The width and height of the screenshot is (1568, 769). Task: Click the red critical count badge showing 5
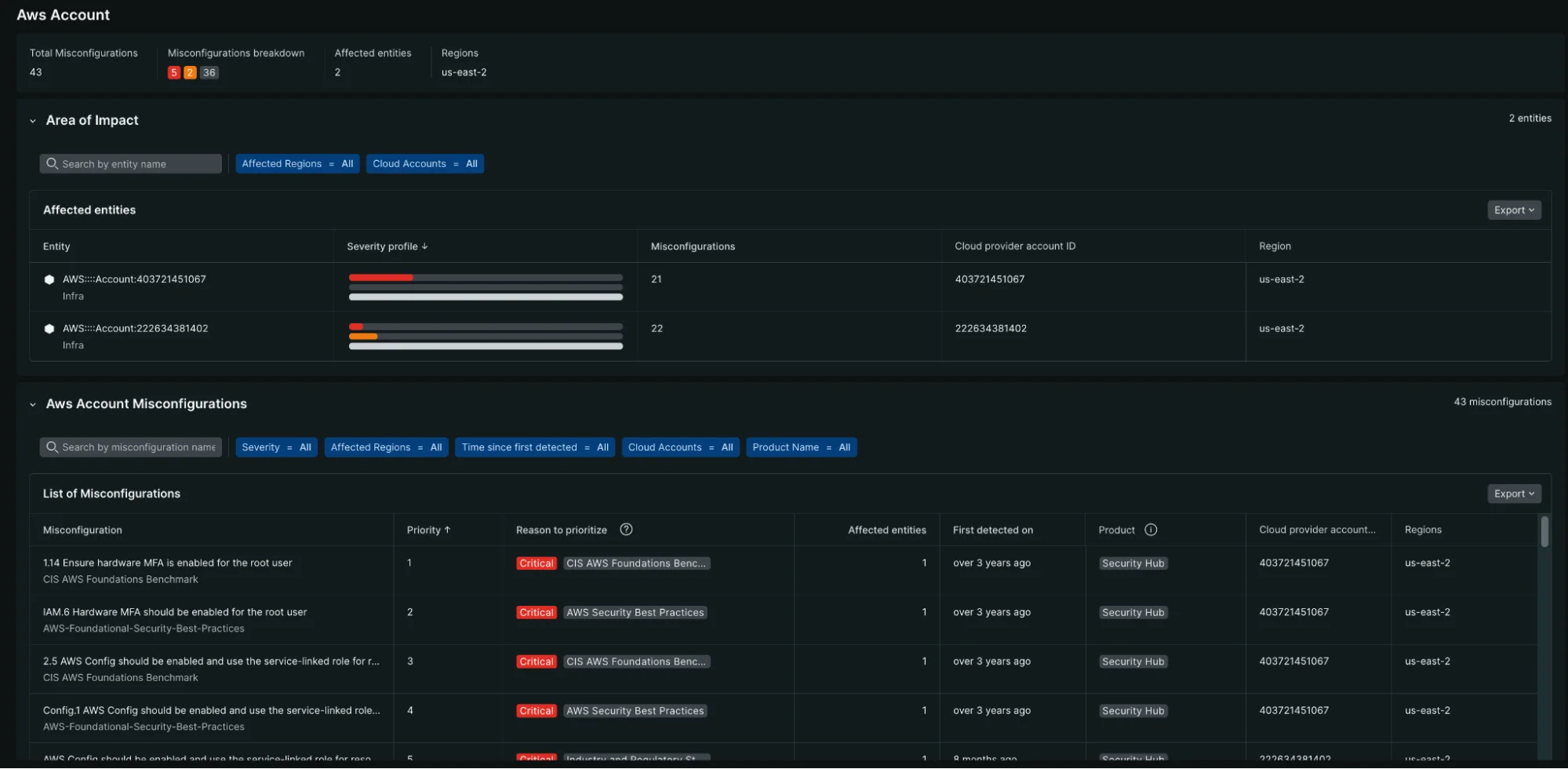click(174, 72)
